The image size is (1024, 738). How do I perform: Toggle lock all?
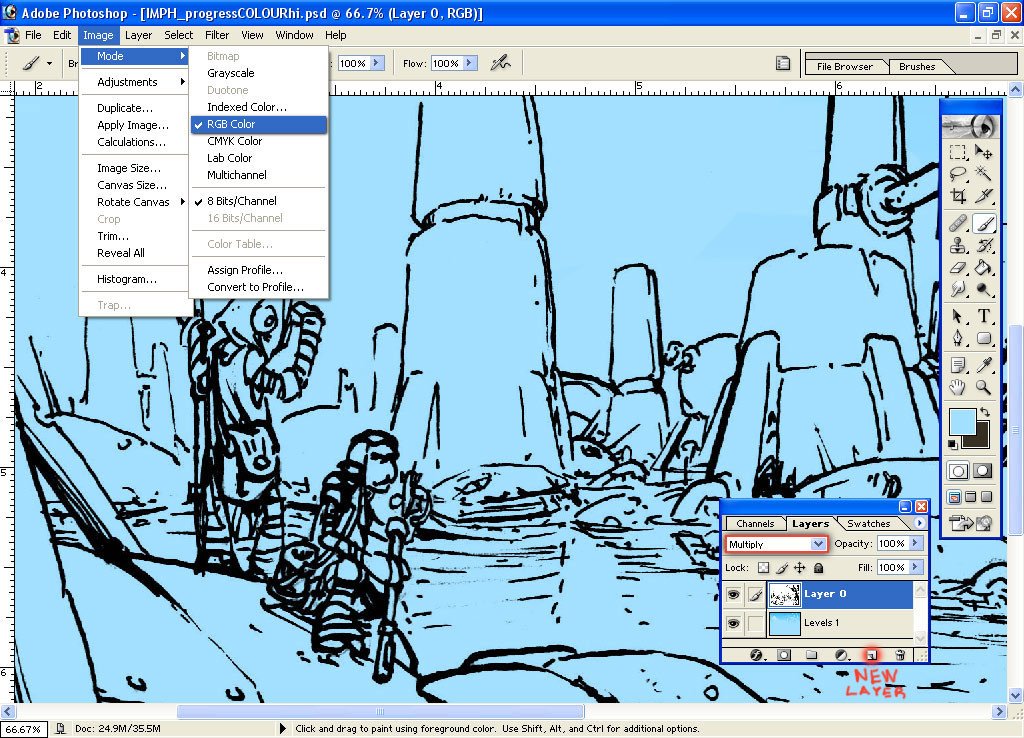click(818, 568)
